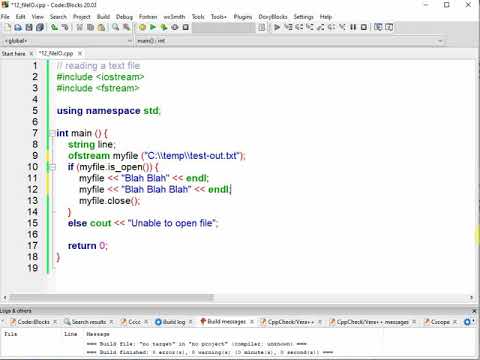Click line 13 myfile.close() code
Image resolution: width=480 pixels, height=360 pixels.
coord(110,201)
